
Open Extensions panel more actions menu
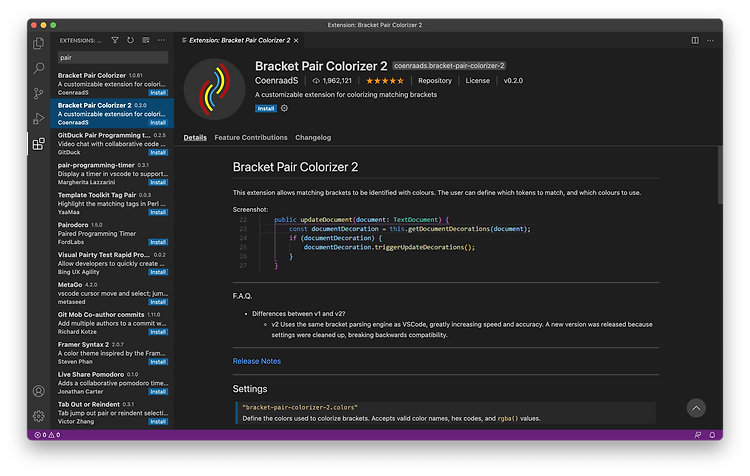pyautogui.click(x=161, y=40)
